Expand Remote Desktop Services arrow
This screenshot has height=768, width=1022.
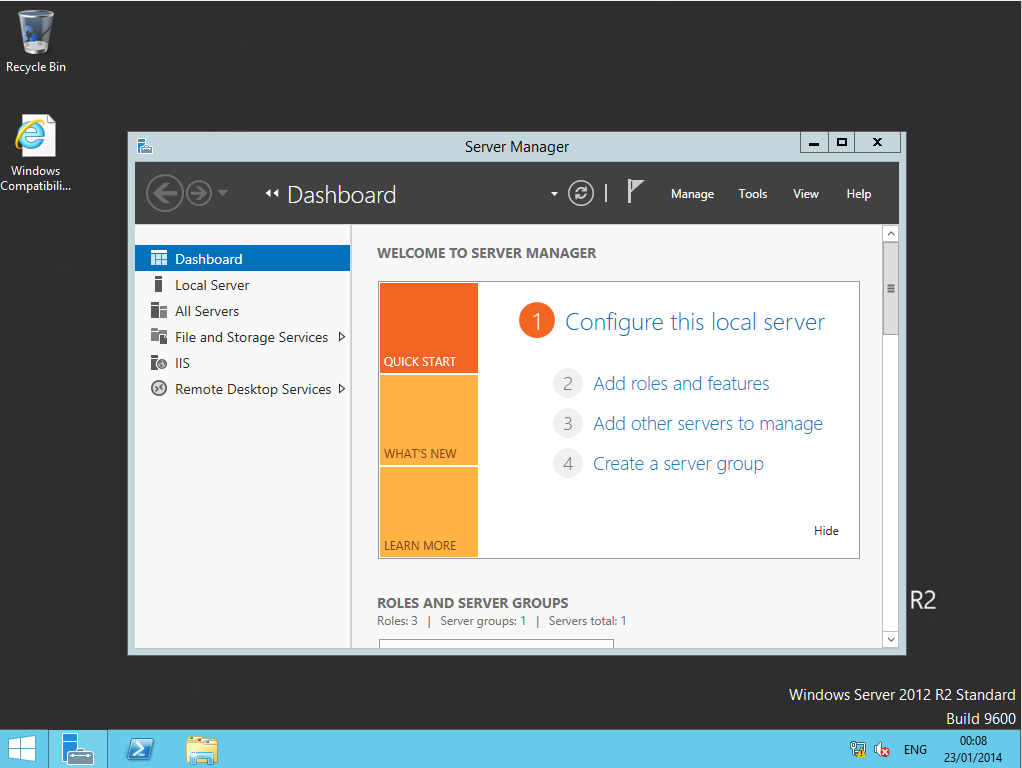(x=342, y=389)
